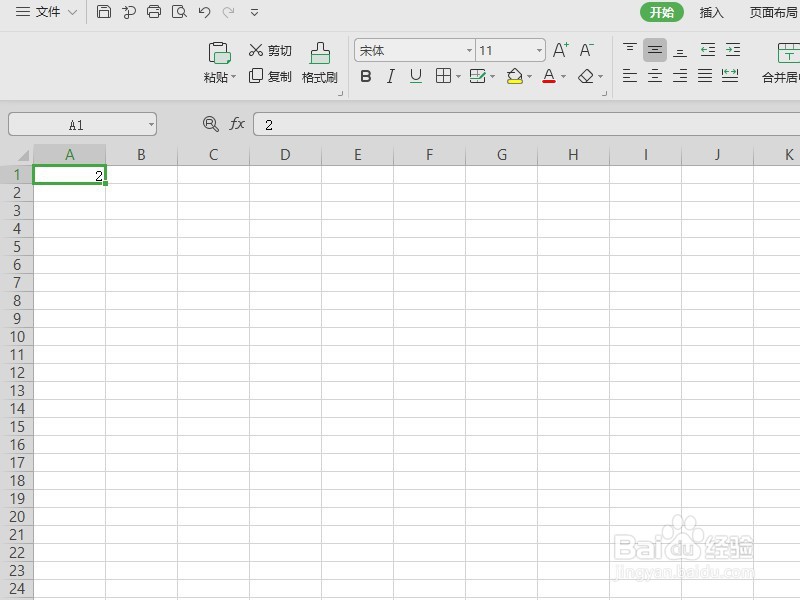This screenshot has width=800, height=600.
Task: Toggle Underline formatting
Action: [x=416, y=77]
